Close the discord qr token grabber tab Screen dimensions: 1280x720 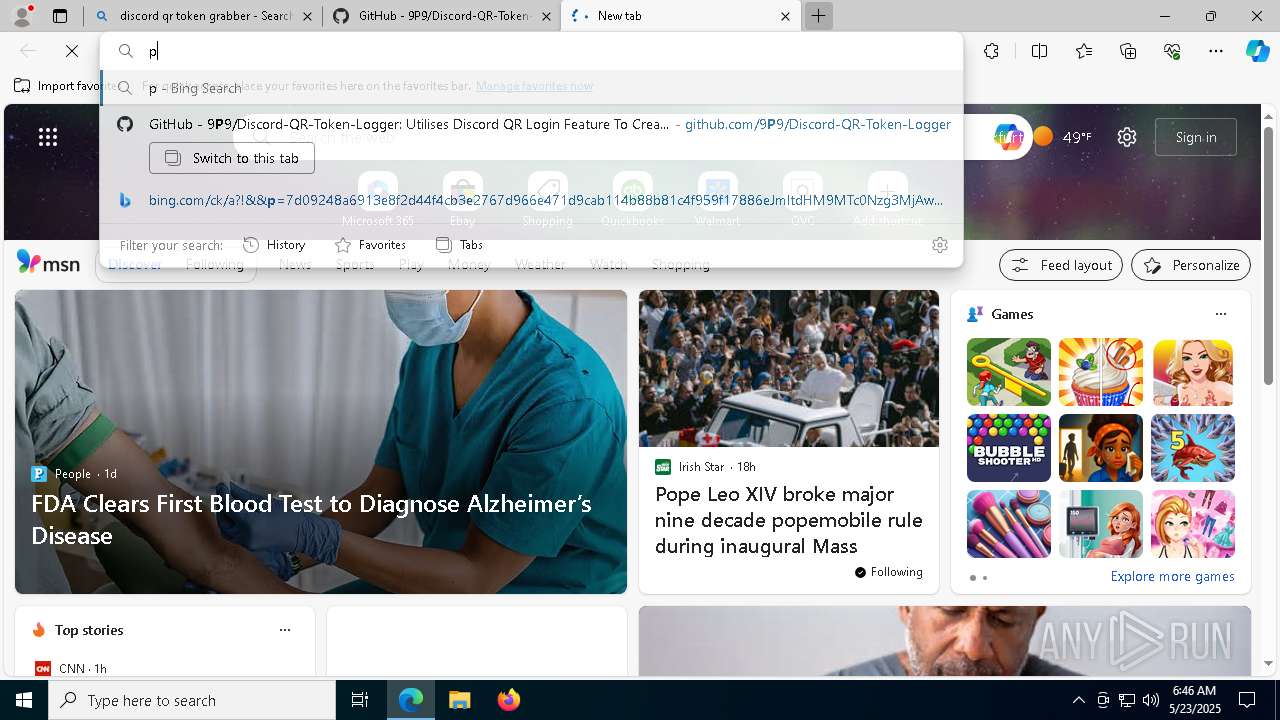point(307,16)
